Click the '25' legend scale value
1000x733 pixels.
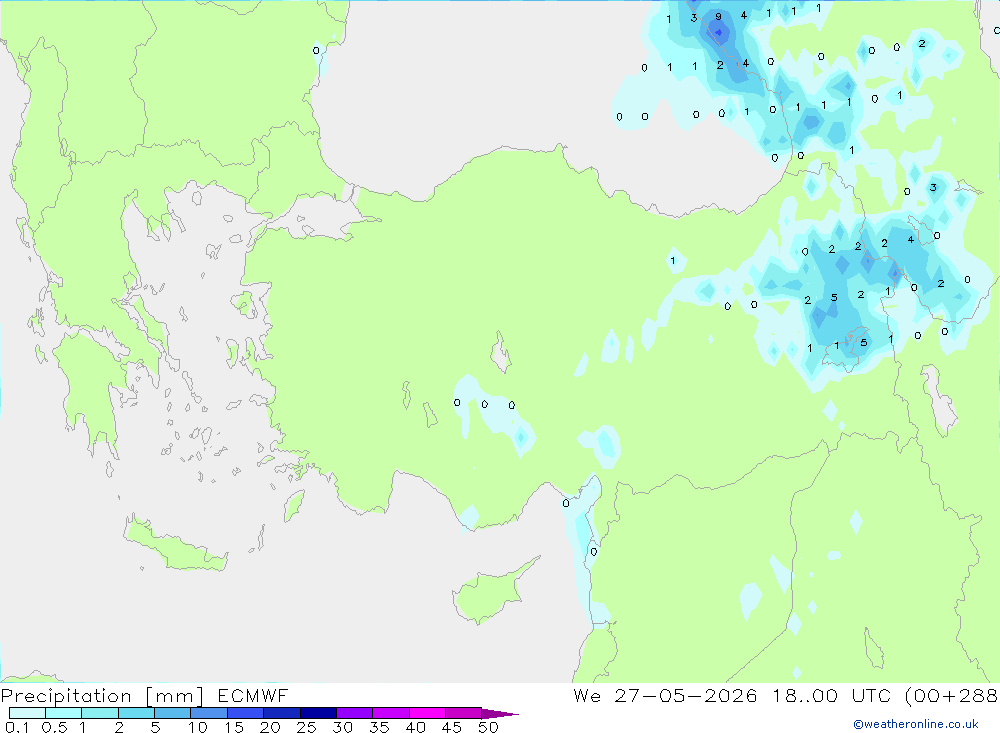(306, 727)
